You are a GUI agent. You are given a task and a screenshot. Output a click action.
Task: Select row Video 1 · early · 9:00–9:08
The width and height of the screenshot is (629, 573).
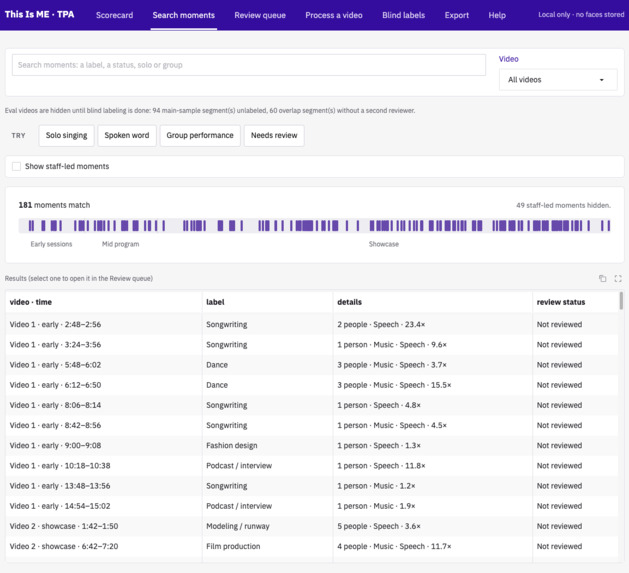312,445
